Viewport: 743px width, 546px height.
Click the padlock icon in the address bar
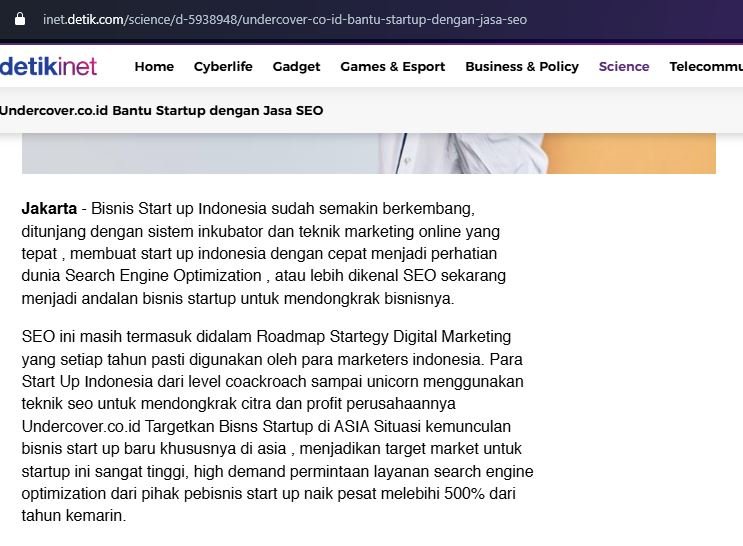coord(19,19)
